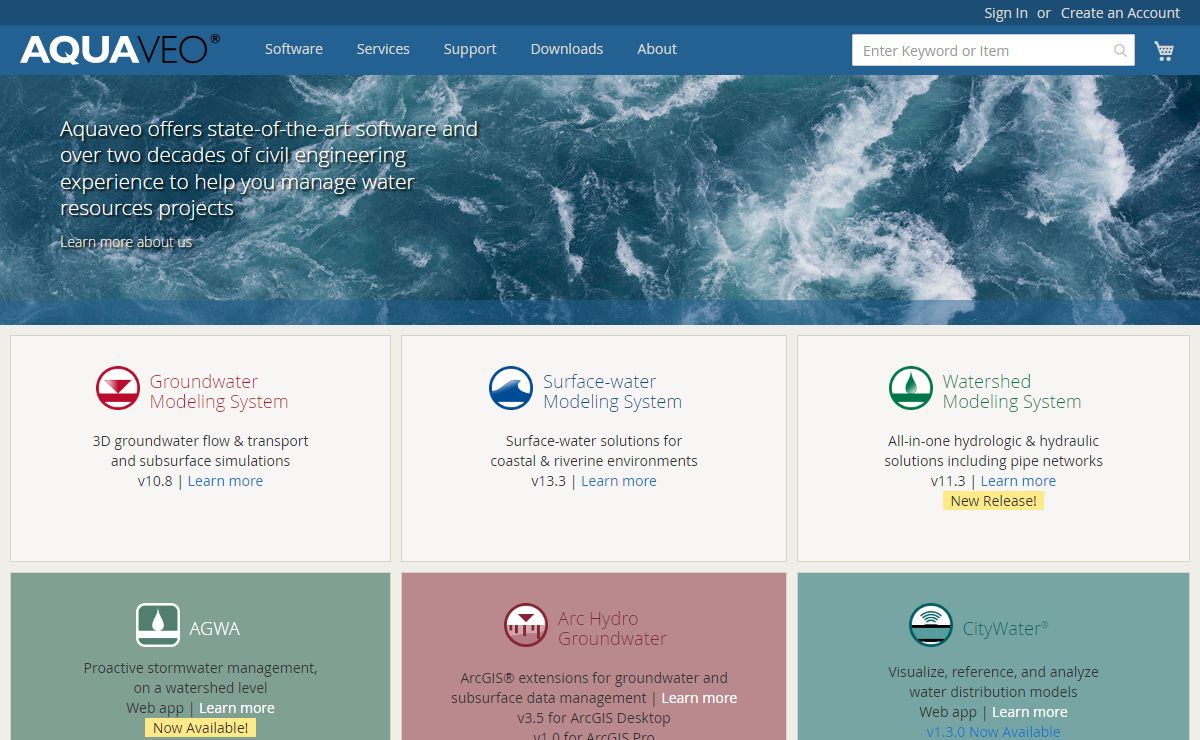Open the Support menu
Screen dimensions: 1200x740
470,49
